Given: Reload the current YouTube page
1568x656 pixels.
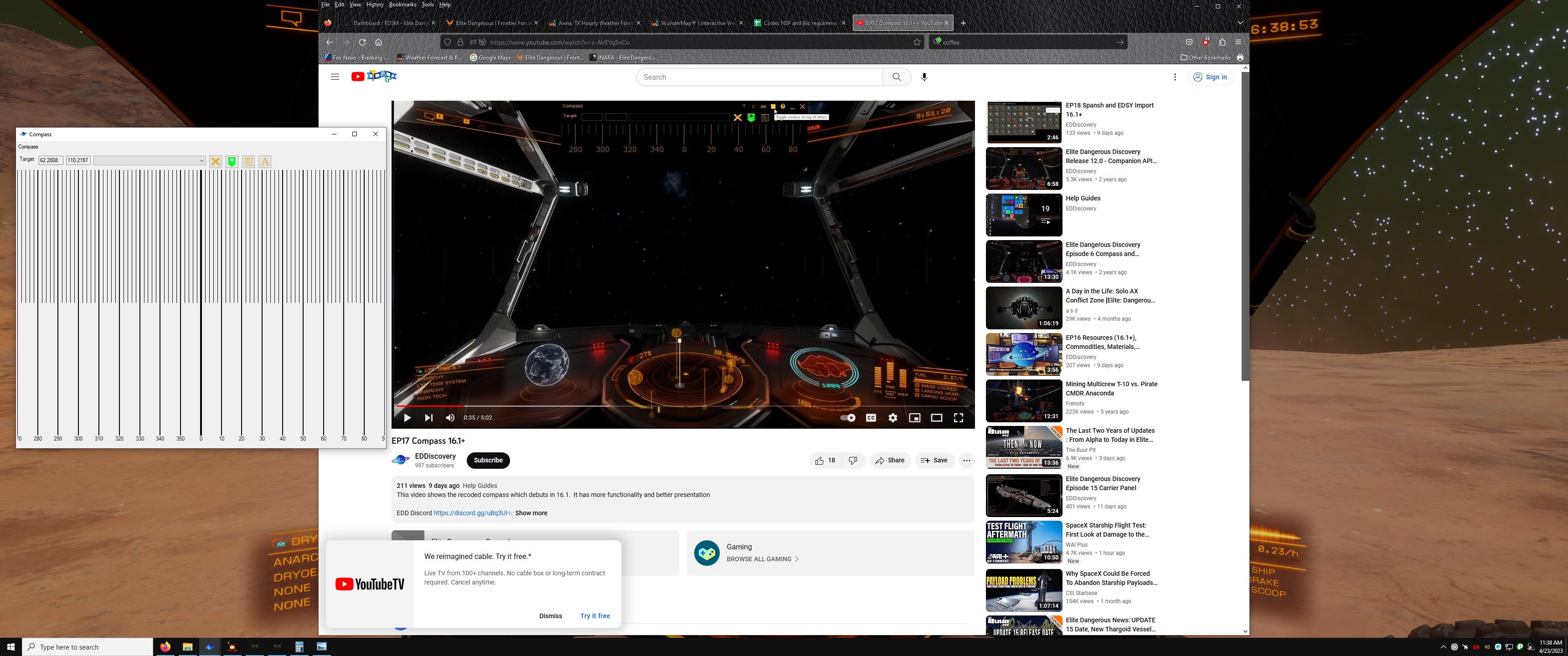Looking at the screenshot, I should point(362,42).
